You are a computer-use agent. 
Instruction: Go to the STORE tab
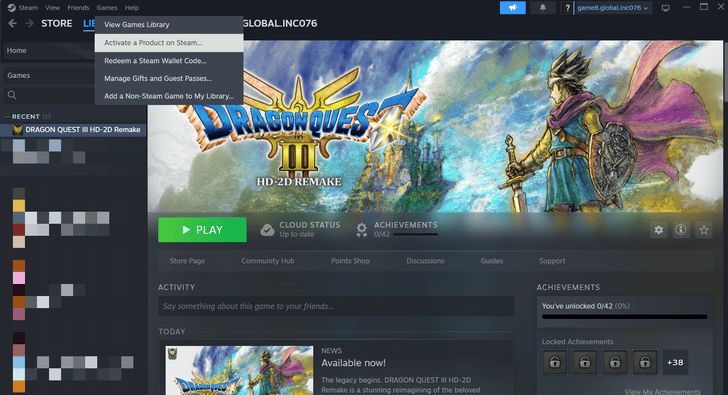57,23
